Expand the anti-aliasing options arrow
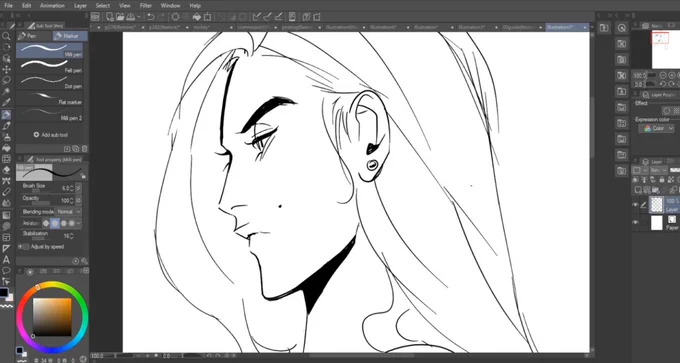 (78, 223)
